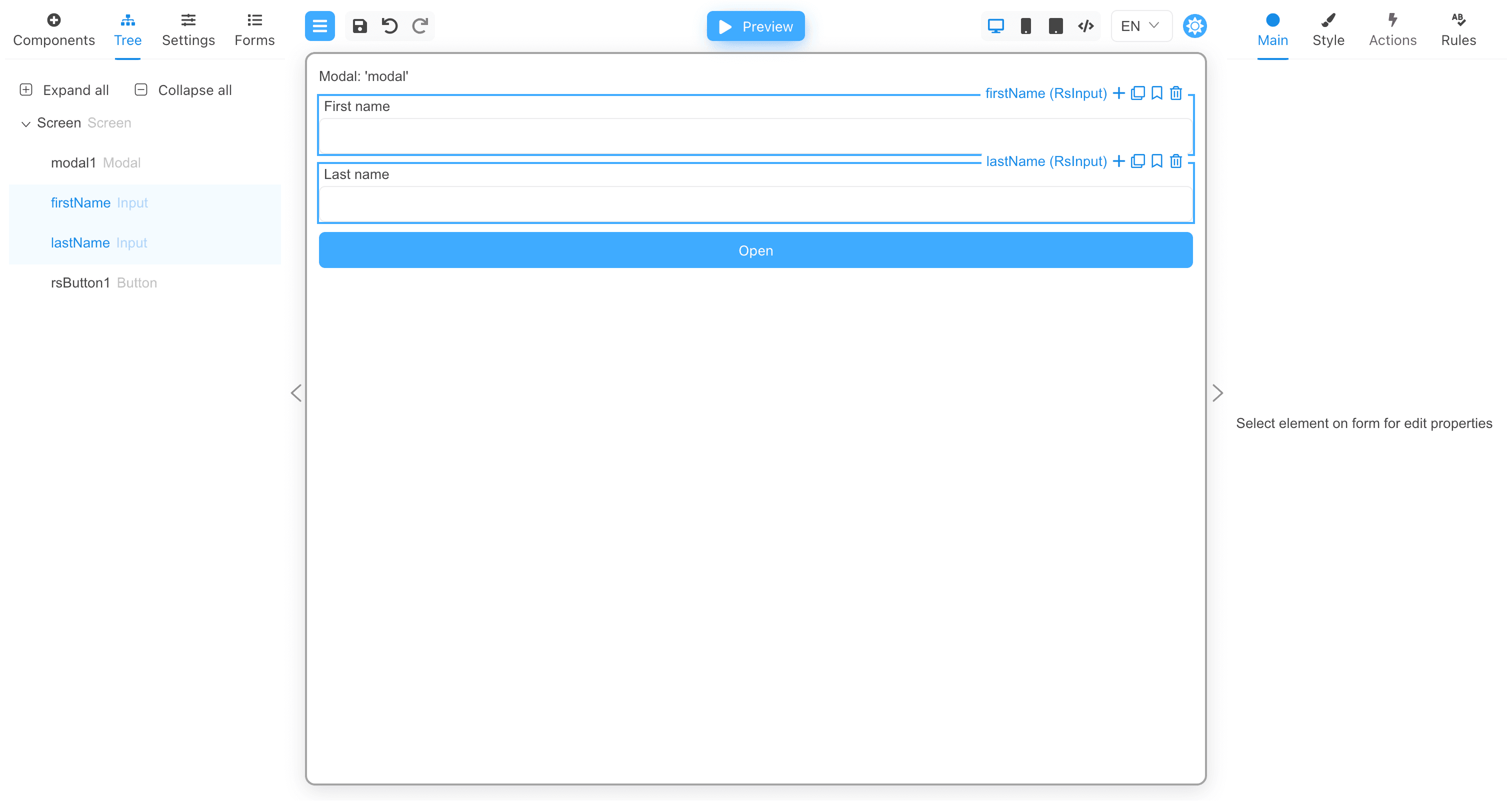Toggle the sidebar with the hamburger button

(319, 26)
